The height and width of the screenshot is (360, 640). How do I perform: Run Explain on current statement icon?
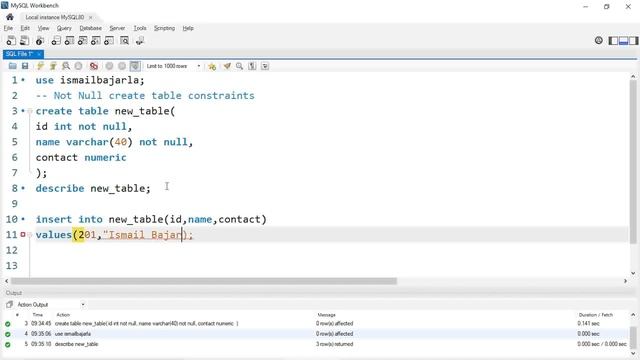(66, 66)
